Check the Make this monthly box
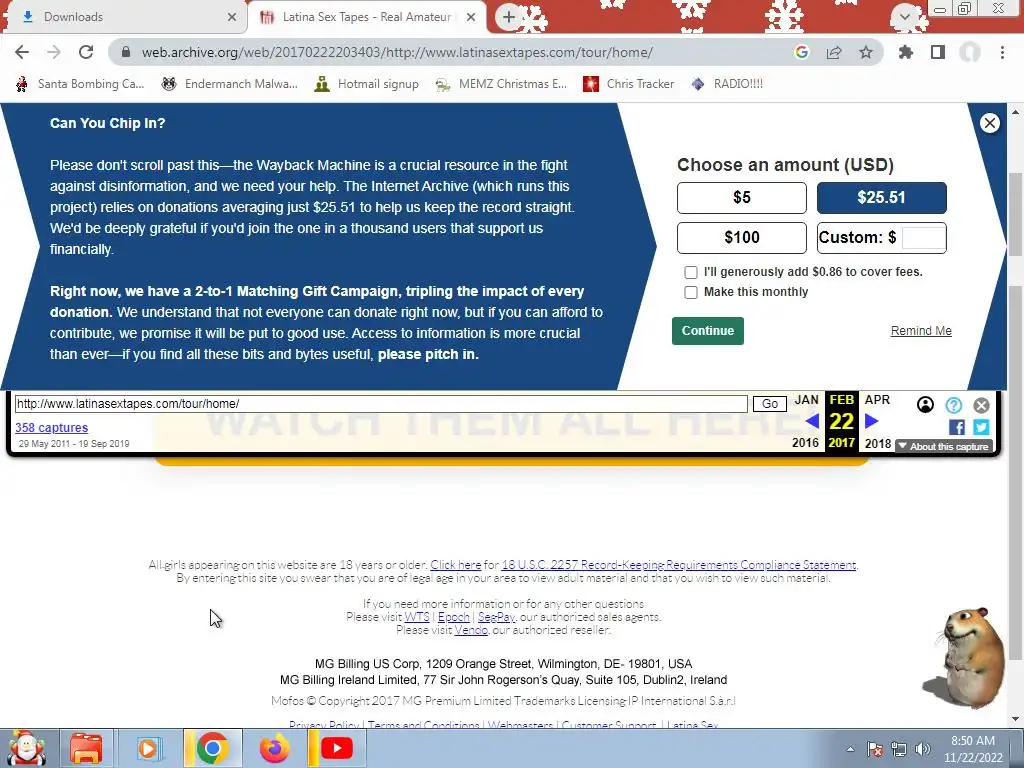Image resolution: width=1024 pixels, height=768 pixels. pos(691,293)
